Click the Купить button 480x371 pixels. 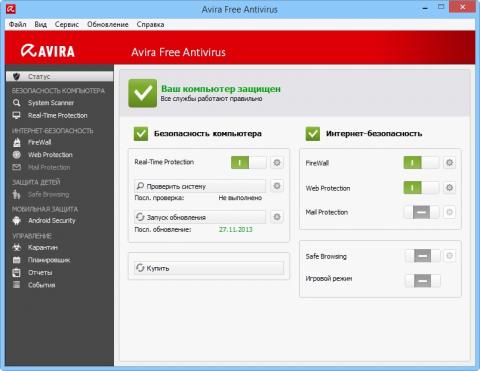tap(209, 268)
